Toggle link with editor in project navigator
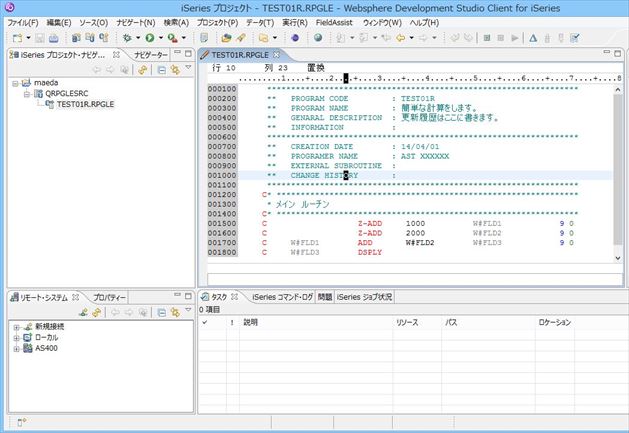The width and height of the screenshot is (629, 433). [x=175, y=70]
